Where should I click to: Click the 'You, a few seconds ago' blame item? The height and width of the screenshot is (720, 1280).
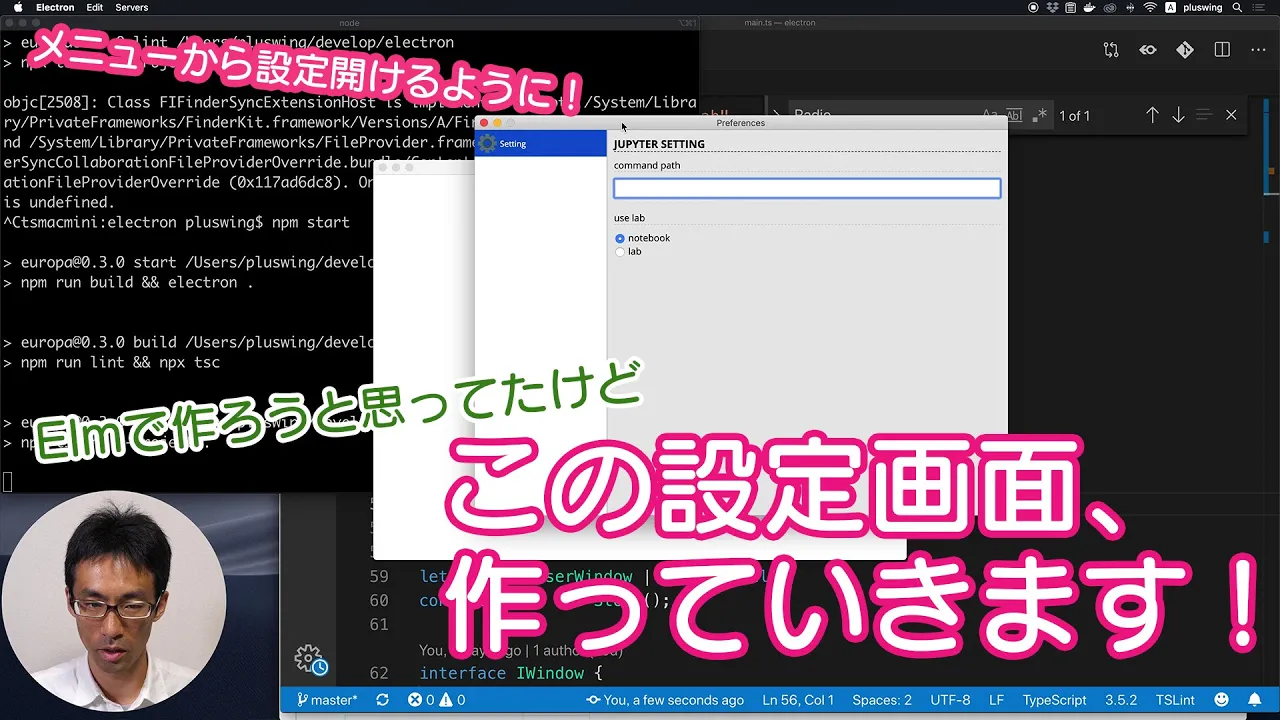pyautogui.click(x=665, y=700)
